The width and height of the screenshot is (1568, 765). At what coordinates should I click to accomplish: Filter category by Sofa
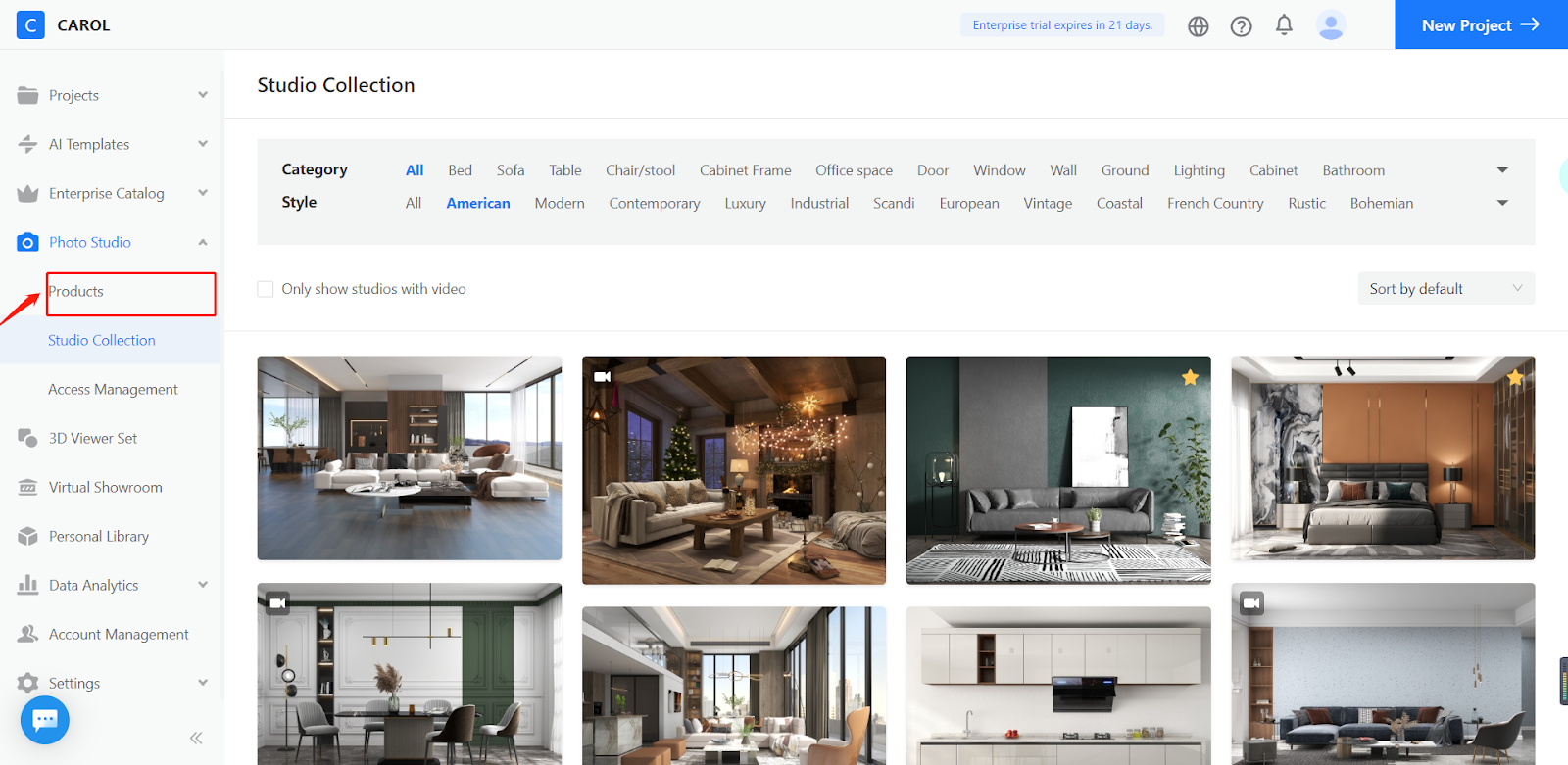[511, 170]
